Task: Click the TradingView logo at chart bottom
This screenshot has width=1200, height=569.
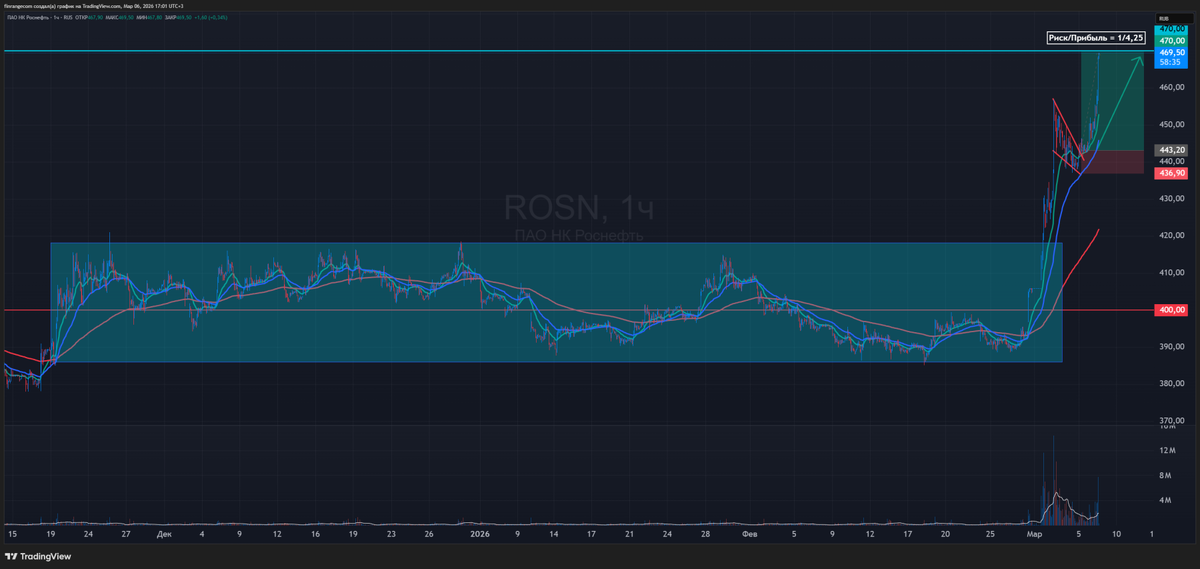Action: pyautogui.click(x=40, y=556)
